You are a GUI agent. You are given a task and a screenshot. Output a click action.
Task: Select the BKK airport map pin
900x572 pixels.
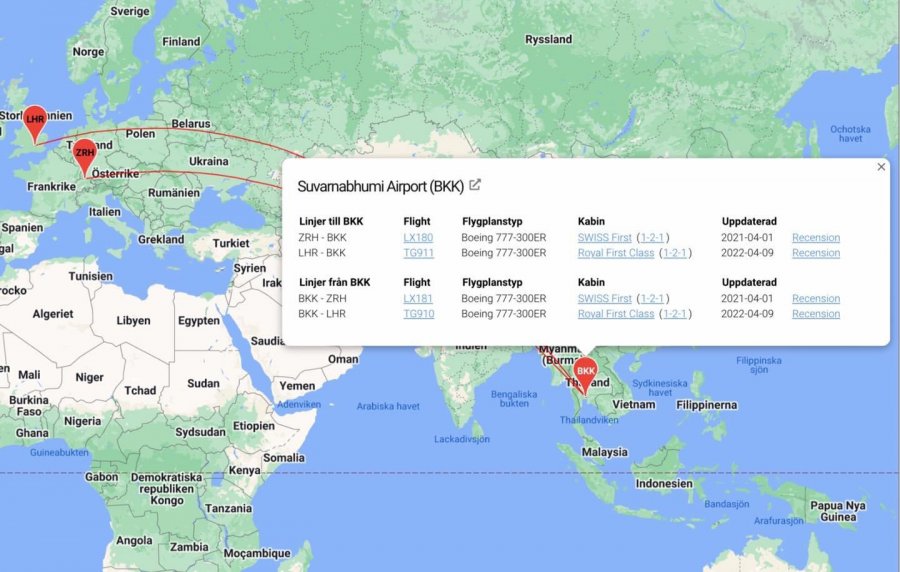pos(585,371)
